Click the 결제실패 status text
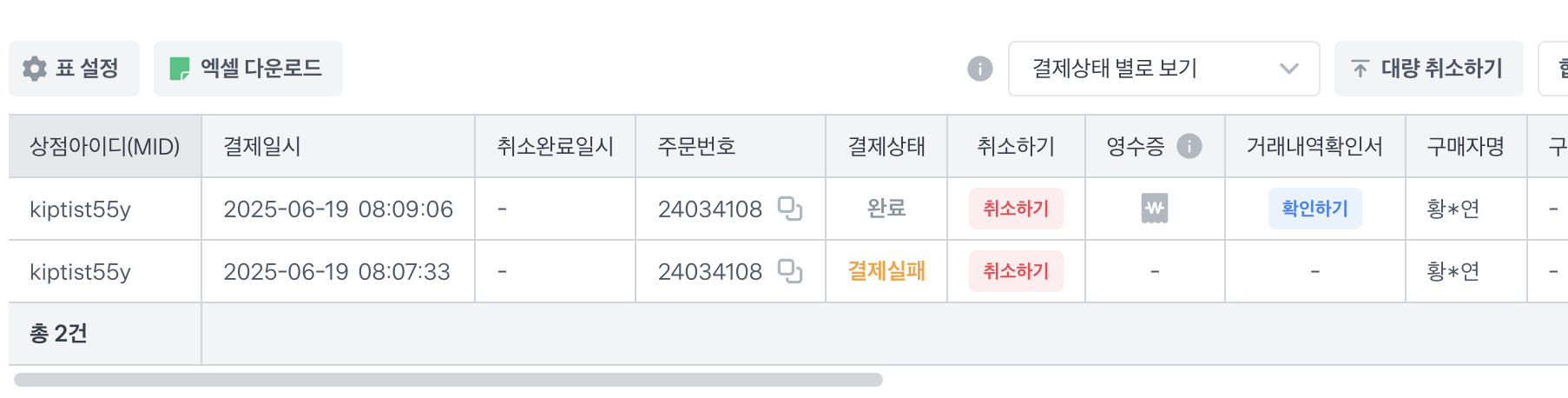 pyautogui.click(x=886, y=271)
